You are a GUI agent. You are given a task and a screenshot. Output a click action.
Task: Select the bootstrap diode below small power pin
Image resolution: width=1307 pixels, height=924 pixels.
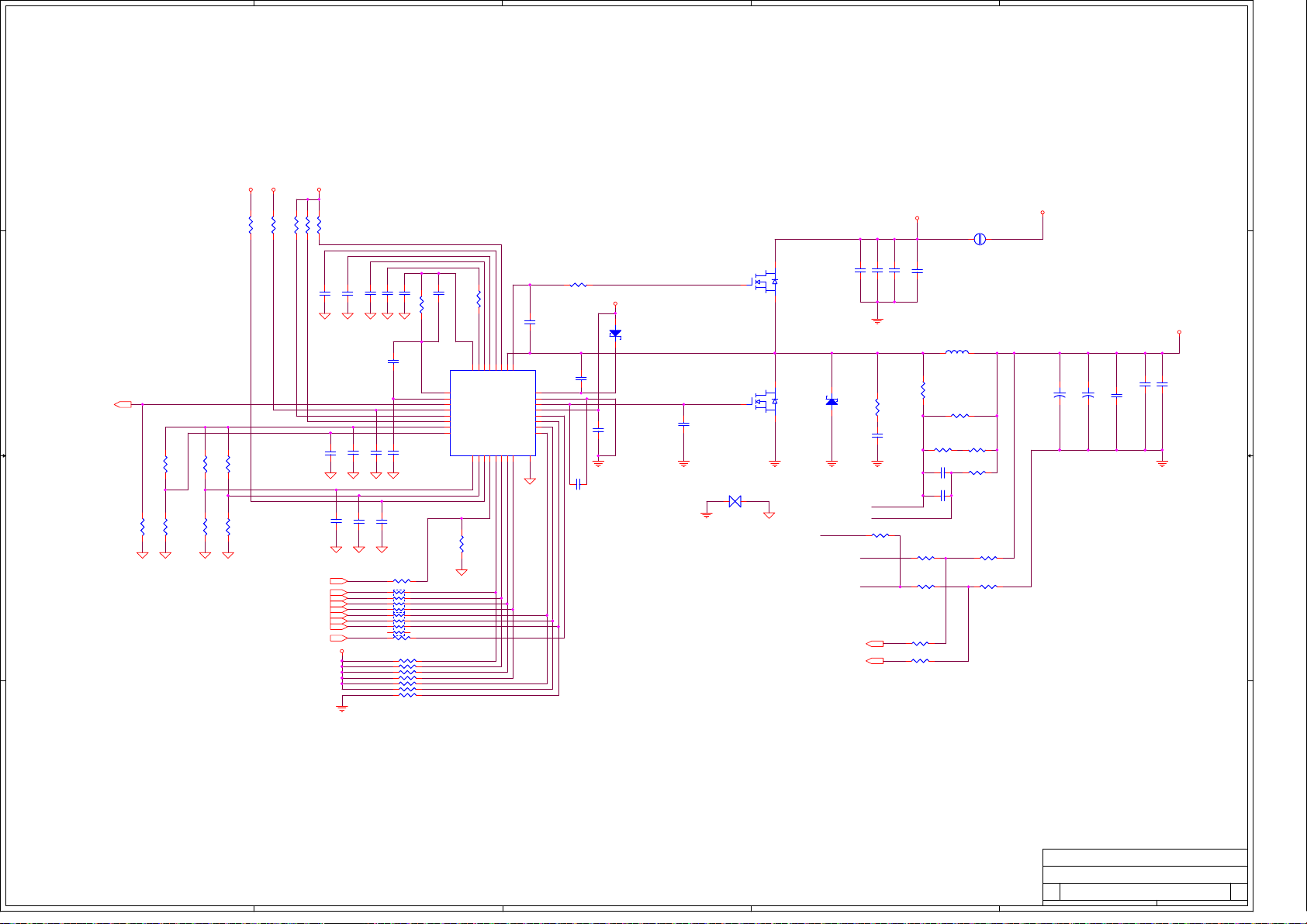(615, 334)
